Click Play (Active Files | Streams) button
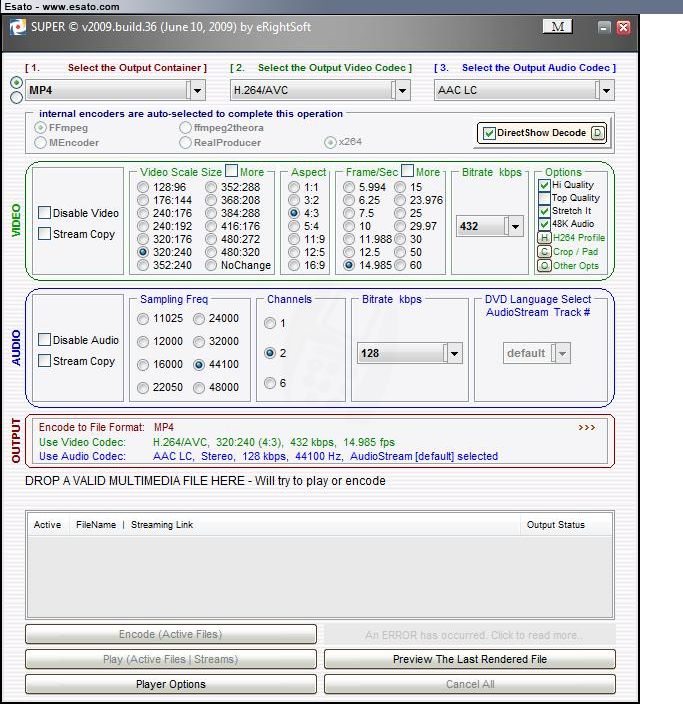The width and height of the screenshot is (683, 704). coord(171,659)
